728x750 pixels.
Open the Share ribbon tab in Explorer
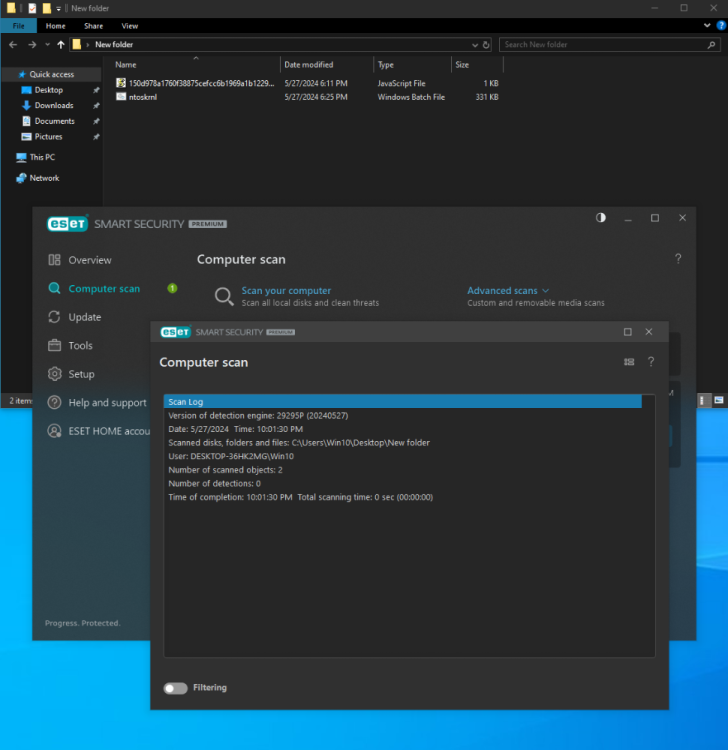click(x=93, y=26)
